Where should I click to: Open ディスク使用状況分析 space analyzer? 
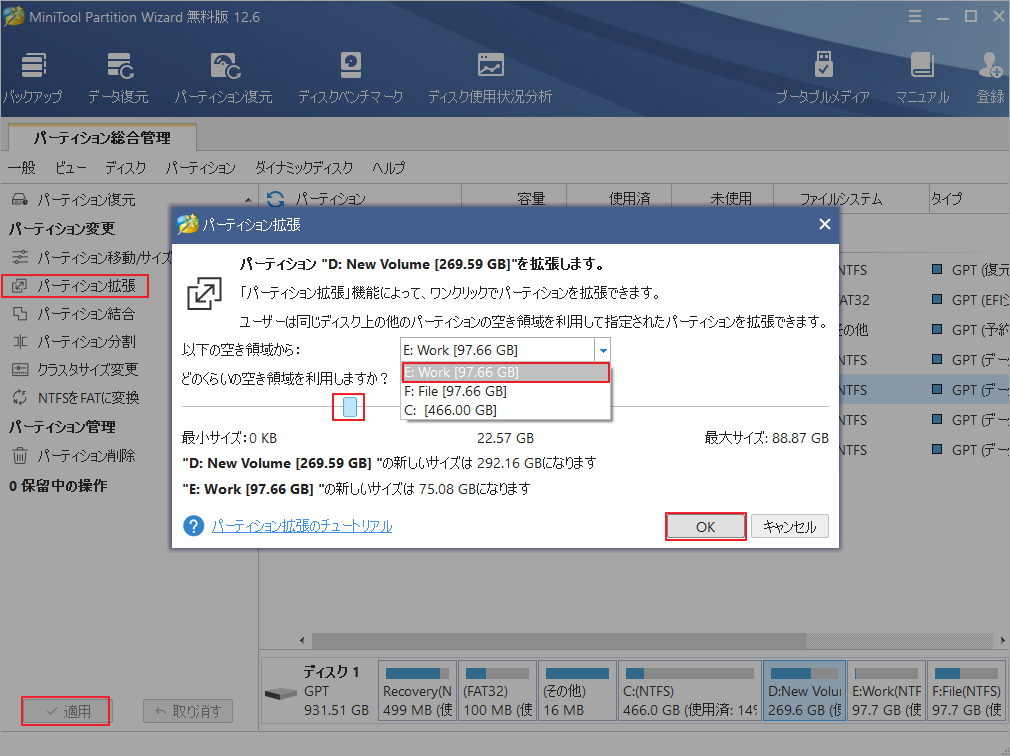click(x=490, y=79)
